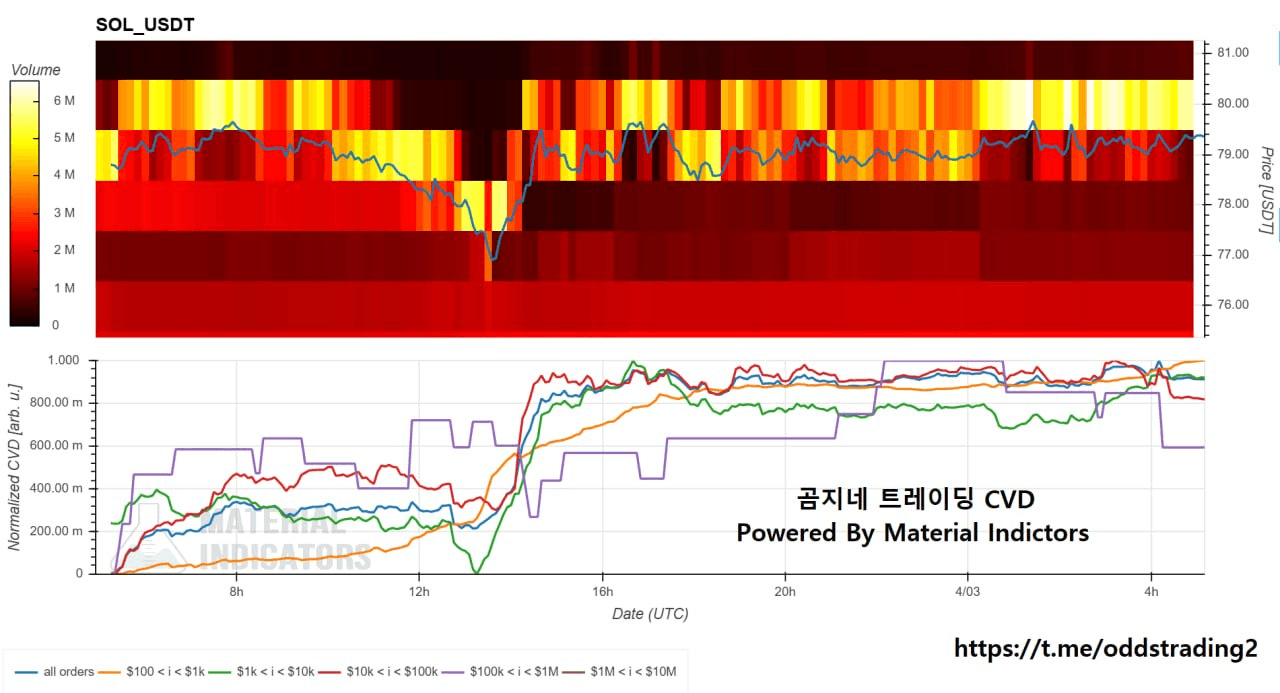Click the Volume color scale bar
The height and width of the screenshot is (693, 1280).
(x=24, y=203)
